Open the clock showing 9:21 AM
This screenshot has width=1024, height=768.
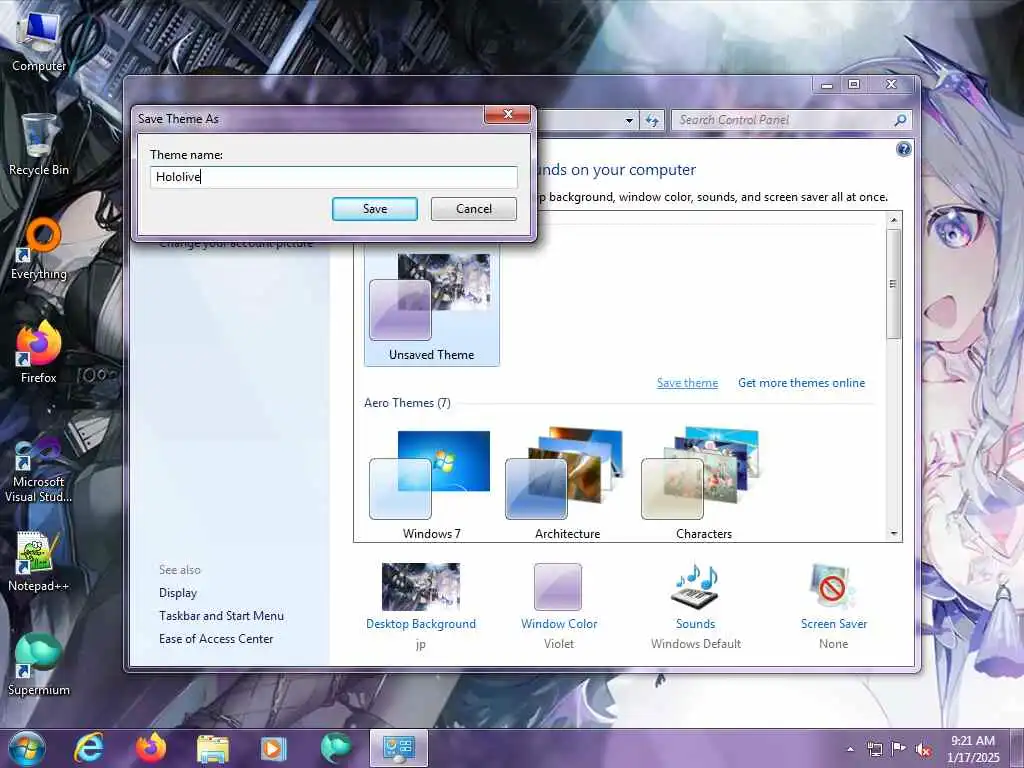pyautogui.click(x=973, y=749)
